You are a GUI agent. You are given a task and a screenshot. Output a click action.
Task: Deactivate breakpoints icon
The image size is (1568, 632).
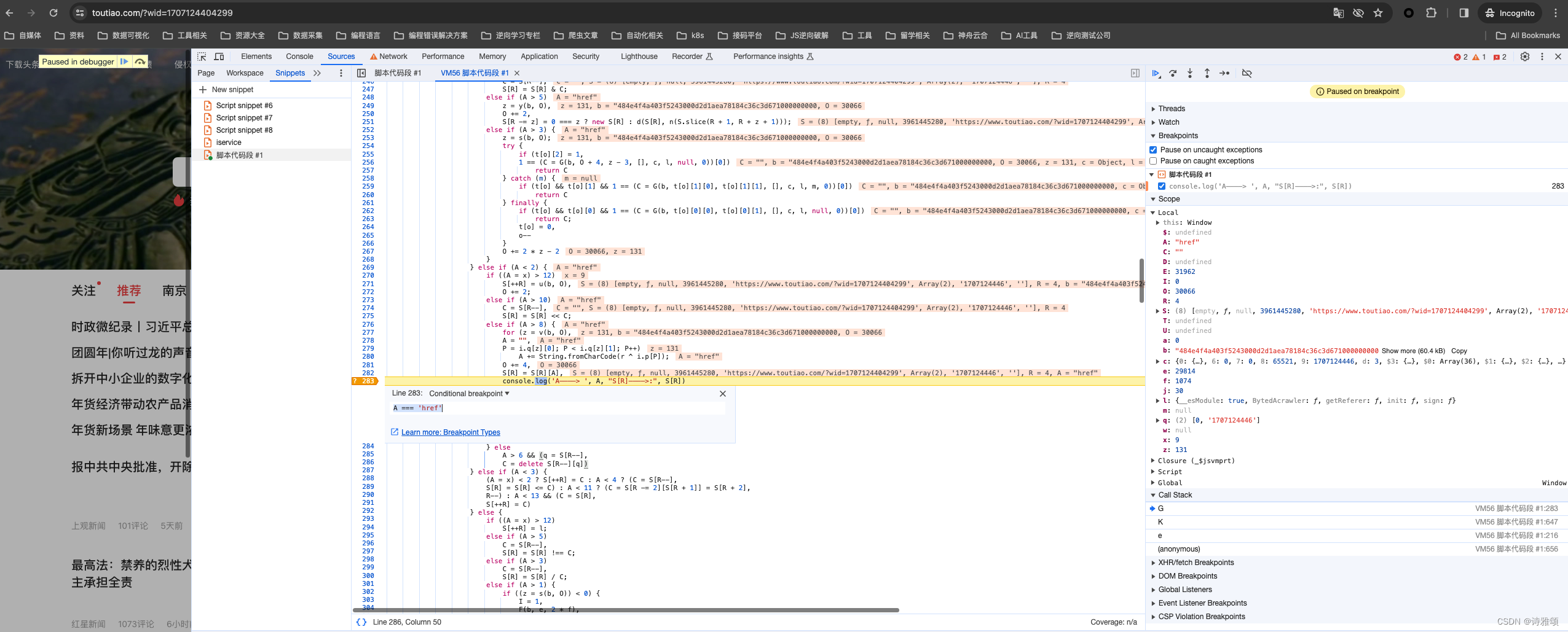click(1247, 73)
